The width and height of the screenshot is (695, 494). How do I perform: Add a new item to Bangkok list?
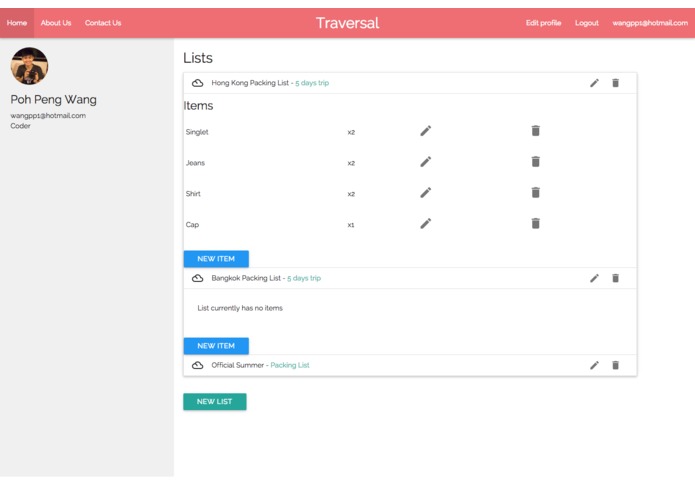pos(216,346)
